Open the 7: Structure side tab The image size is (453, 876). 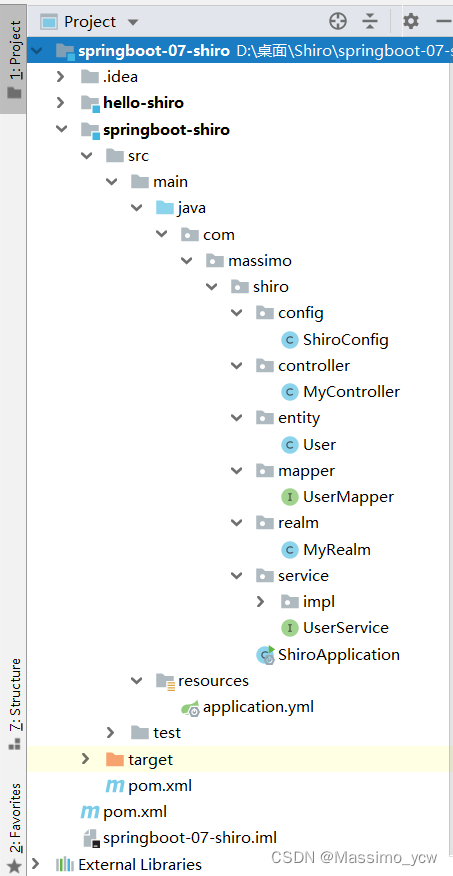(15, 703)
